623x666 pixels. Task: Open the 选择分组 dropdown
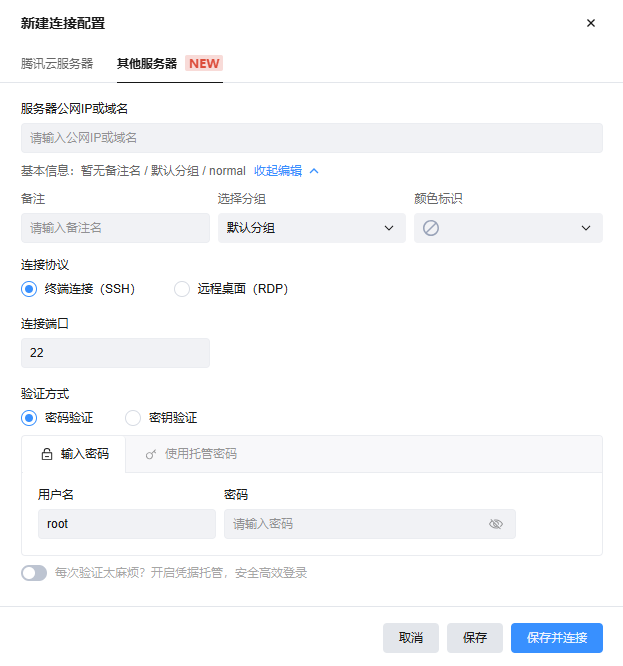309,228
